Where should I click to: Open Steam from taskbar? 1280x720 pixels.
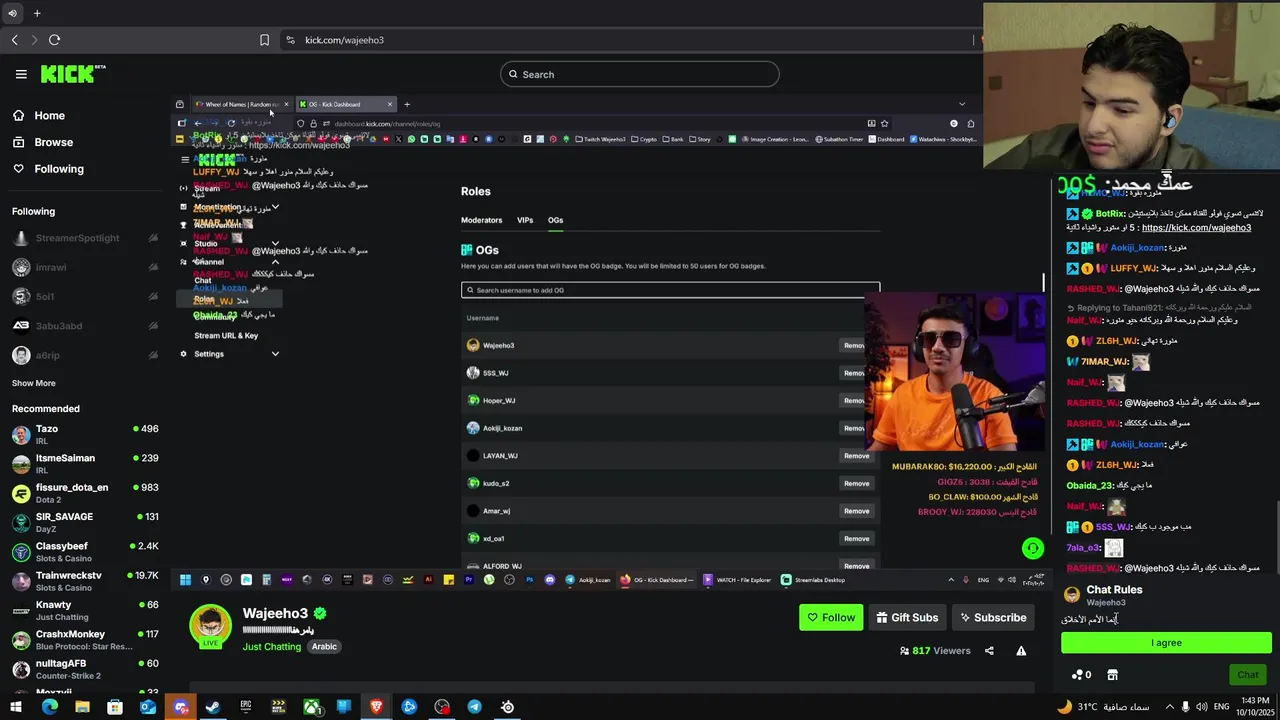coord(213,707)
